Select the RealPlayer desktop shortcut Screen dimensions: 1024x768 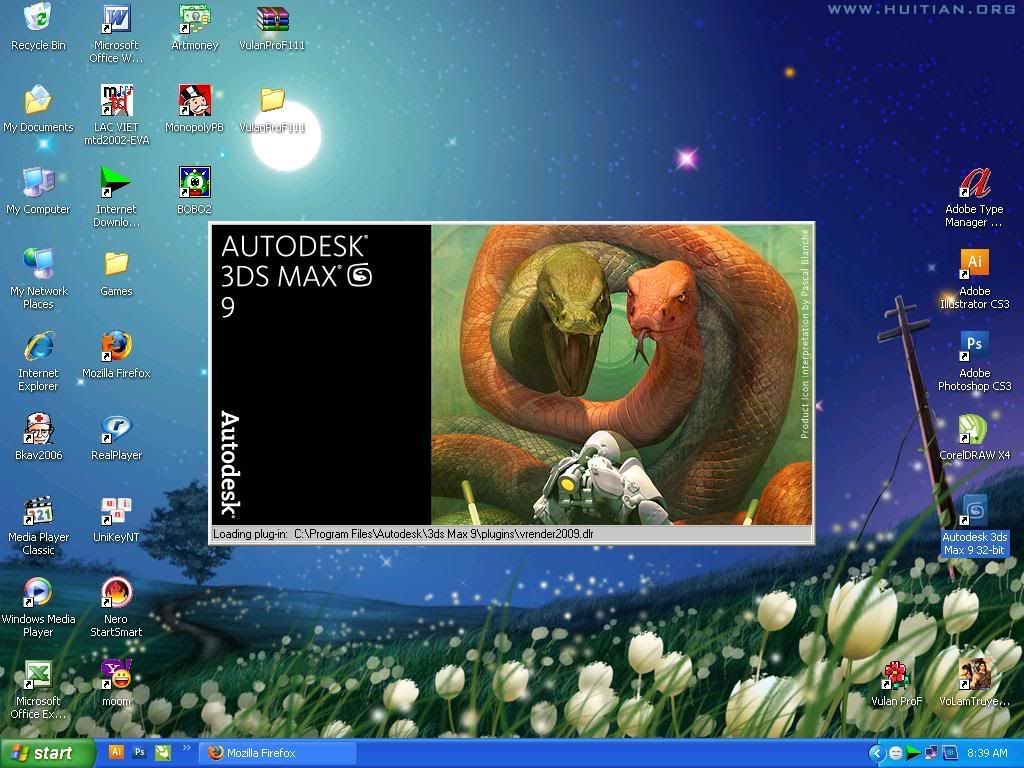point(116,437)
